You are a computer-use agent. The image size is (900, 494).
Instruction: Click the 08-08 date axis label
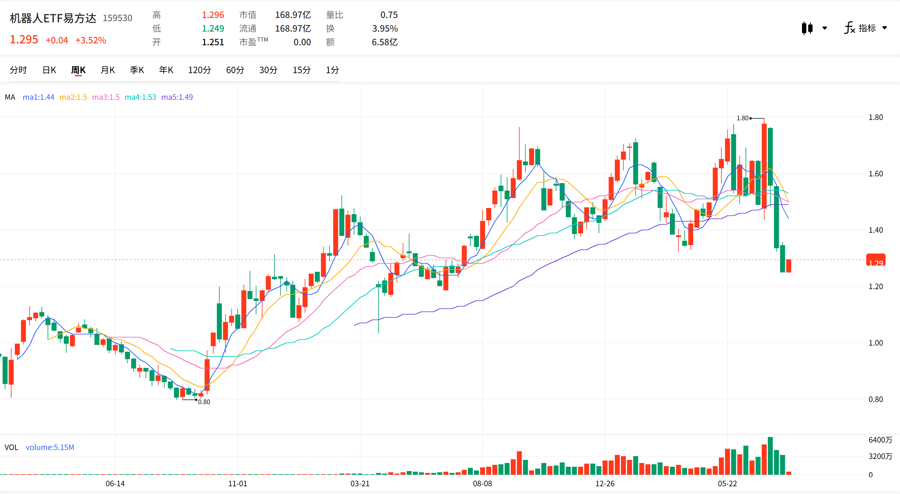(x=482, y=484)
